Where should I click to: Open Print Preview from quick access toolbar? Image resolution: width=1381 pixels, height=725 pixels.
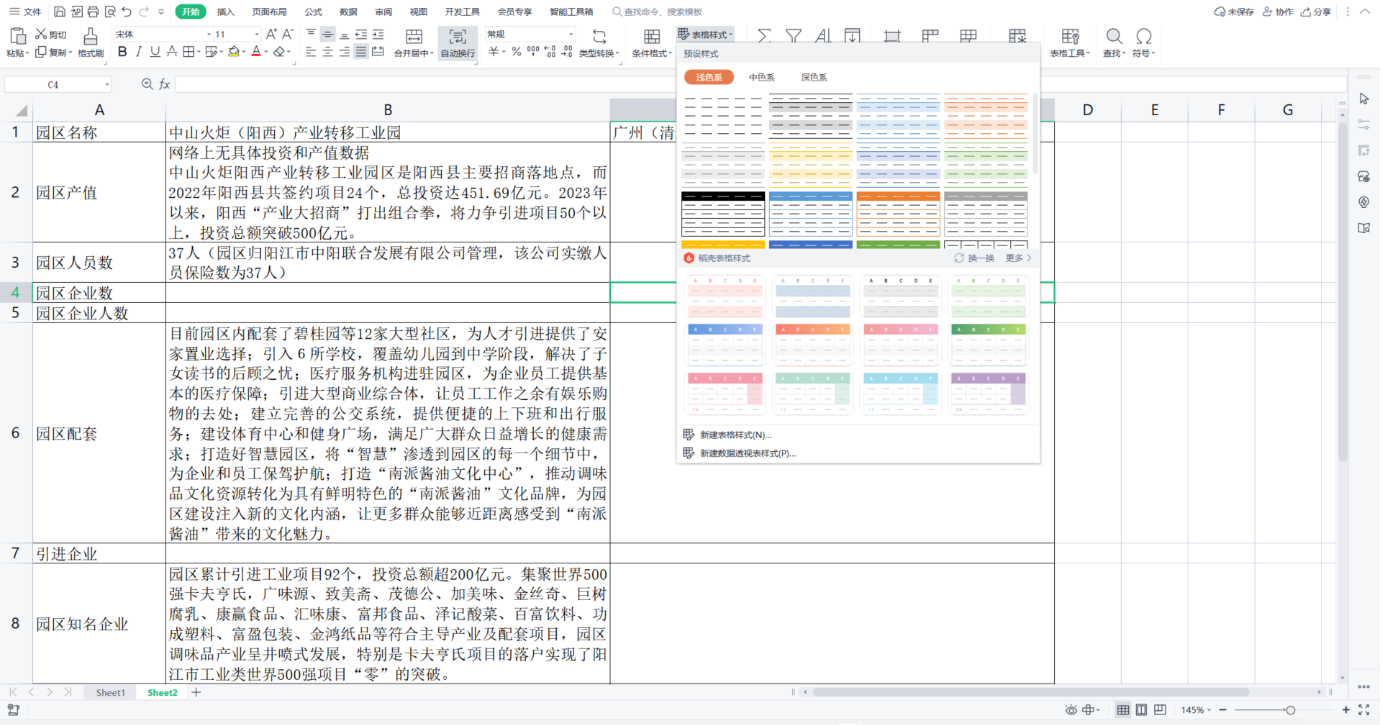click(109, 12)
